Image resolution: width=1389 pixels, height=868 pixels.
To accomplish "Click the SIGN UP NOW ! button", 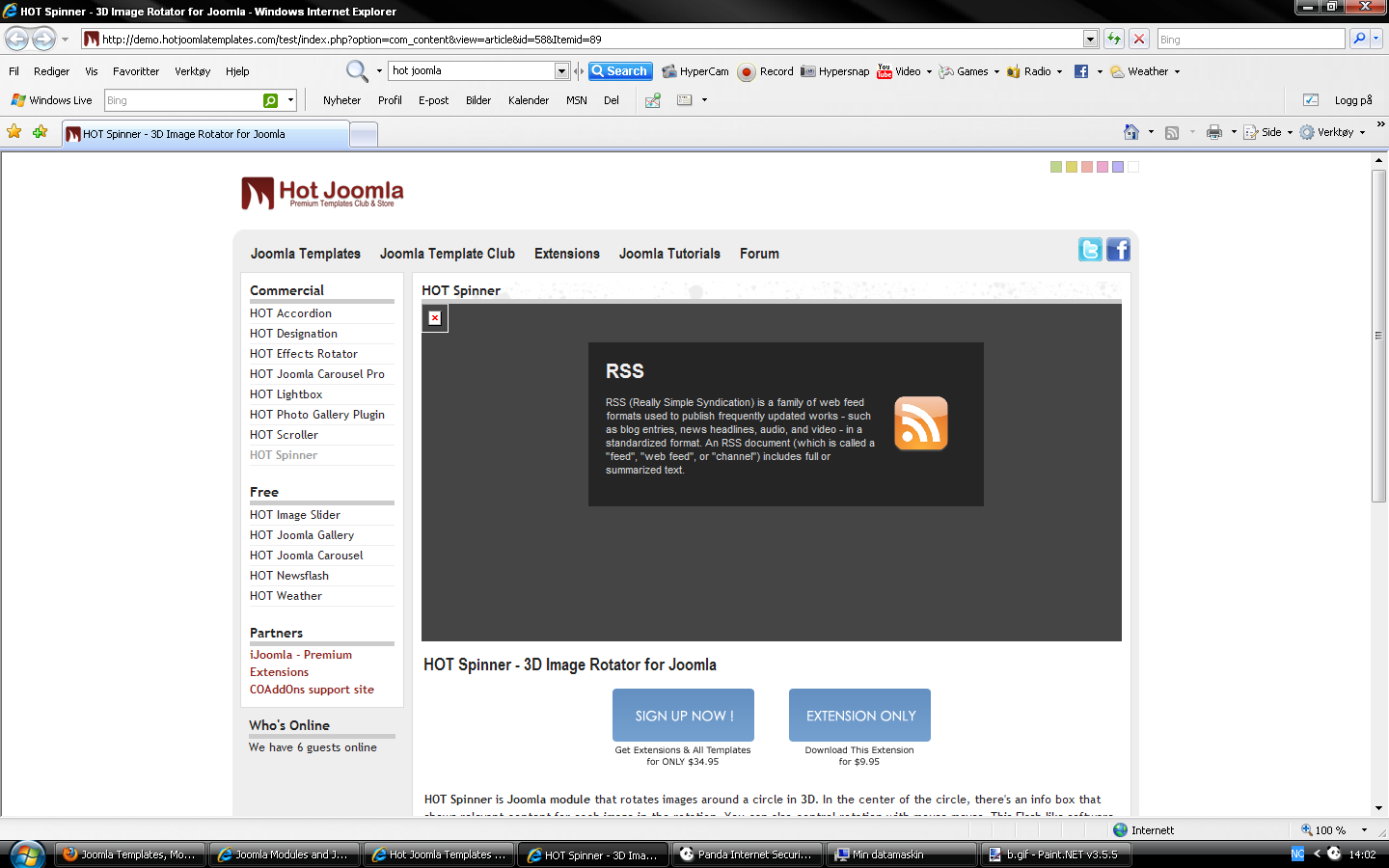I will pyautogui.click(x=683, y=716).
